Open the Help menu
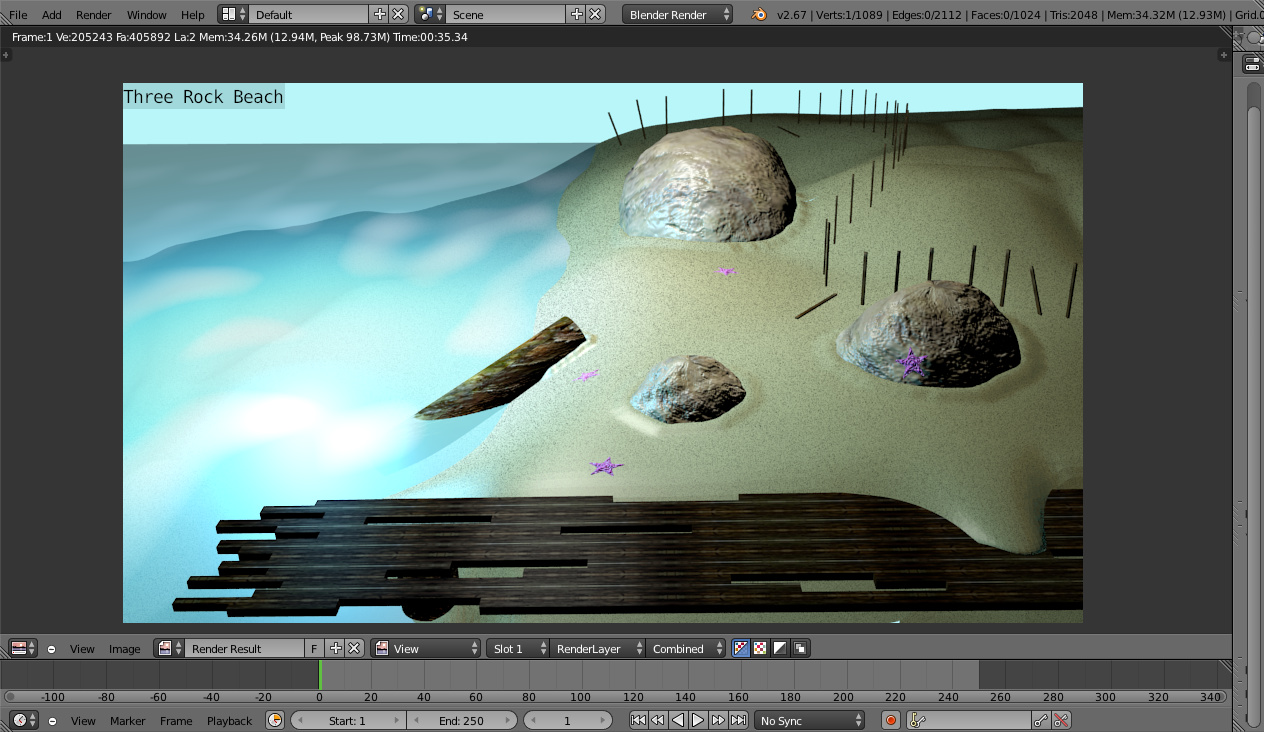The width and height of the screenshot is (1264, 732). click(x=193, y=15)
